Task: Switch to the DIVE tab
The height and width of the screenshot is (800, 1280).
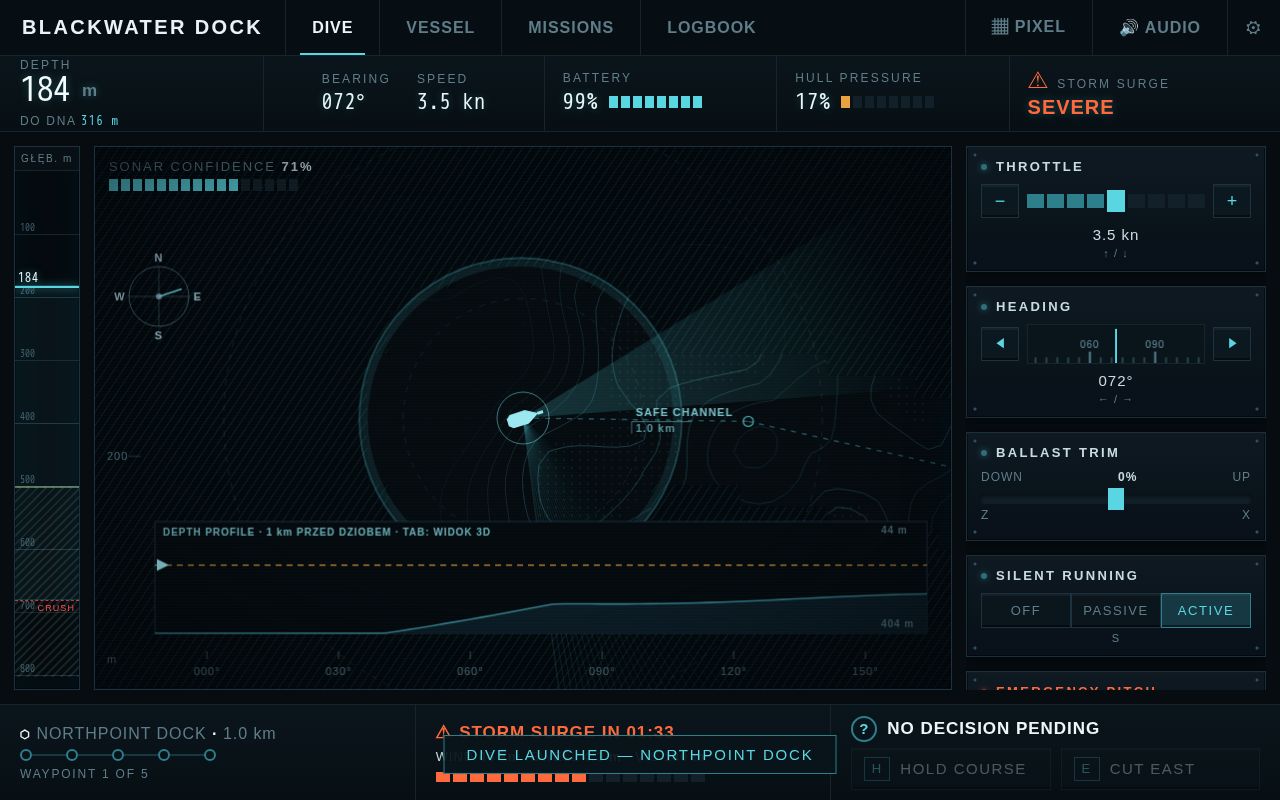Action: (x=332, y=27)
